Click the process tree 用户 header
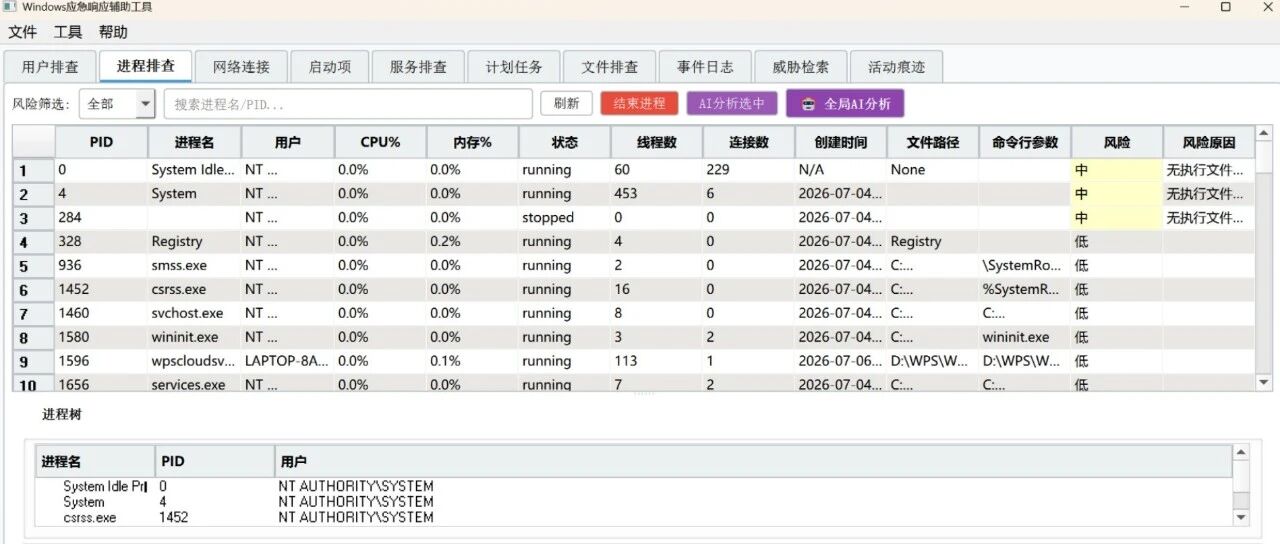The height and width of the screenshot is (544, 1280). (753, 461)
